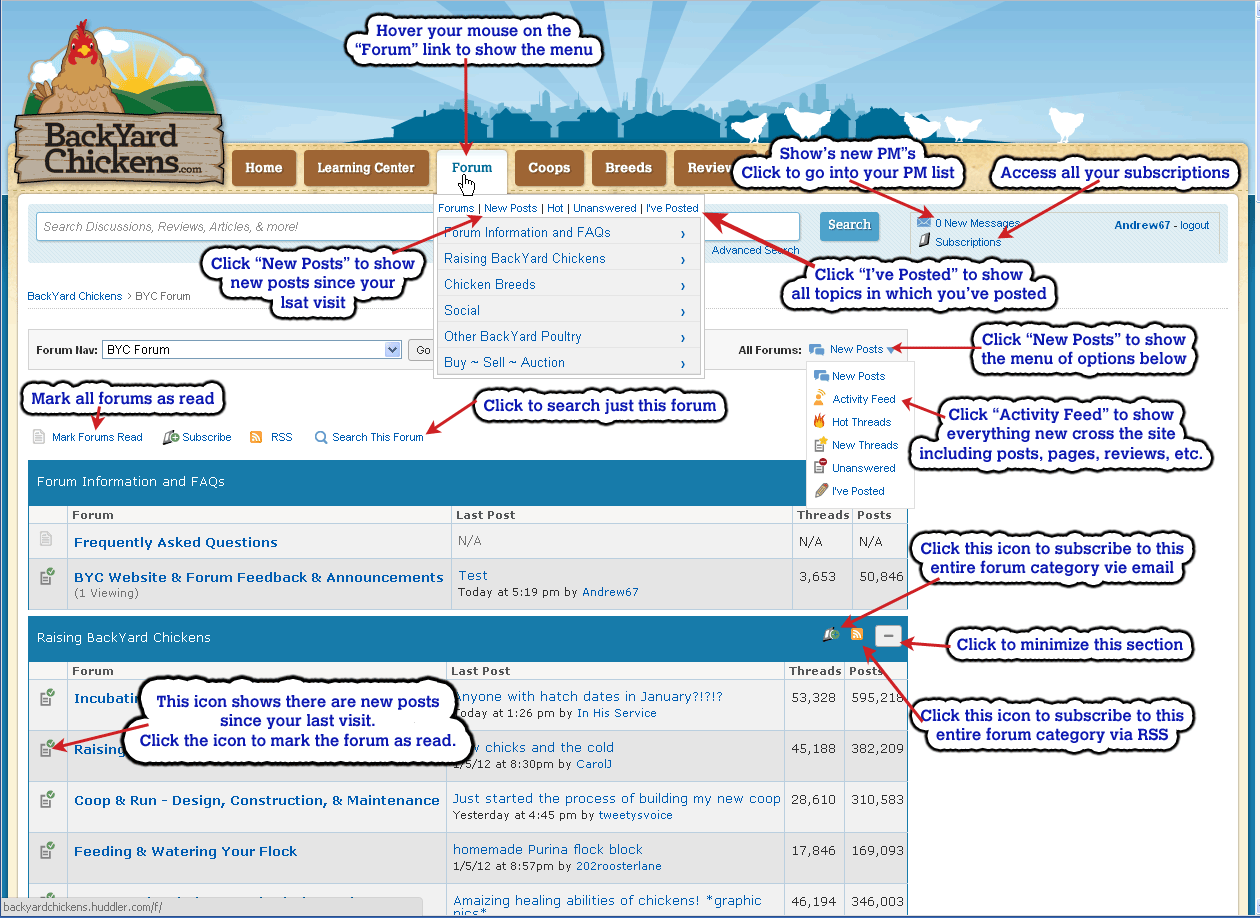Image resolution: width=1260 pixels, height=918 pixels.
Task: Click email subscribe icon in Raising BackYard Chickens header
Action: 831,634
